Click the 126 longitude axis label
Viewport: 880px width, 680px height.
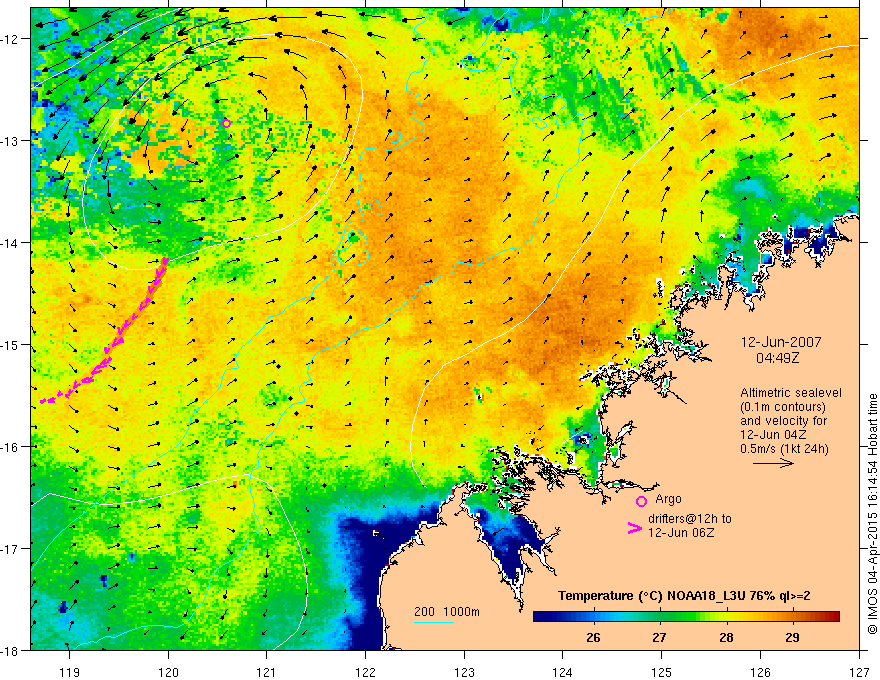click(x=760, y=673)
